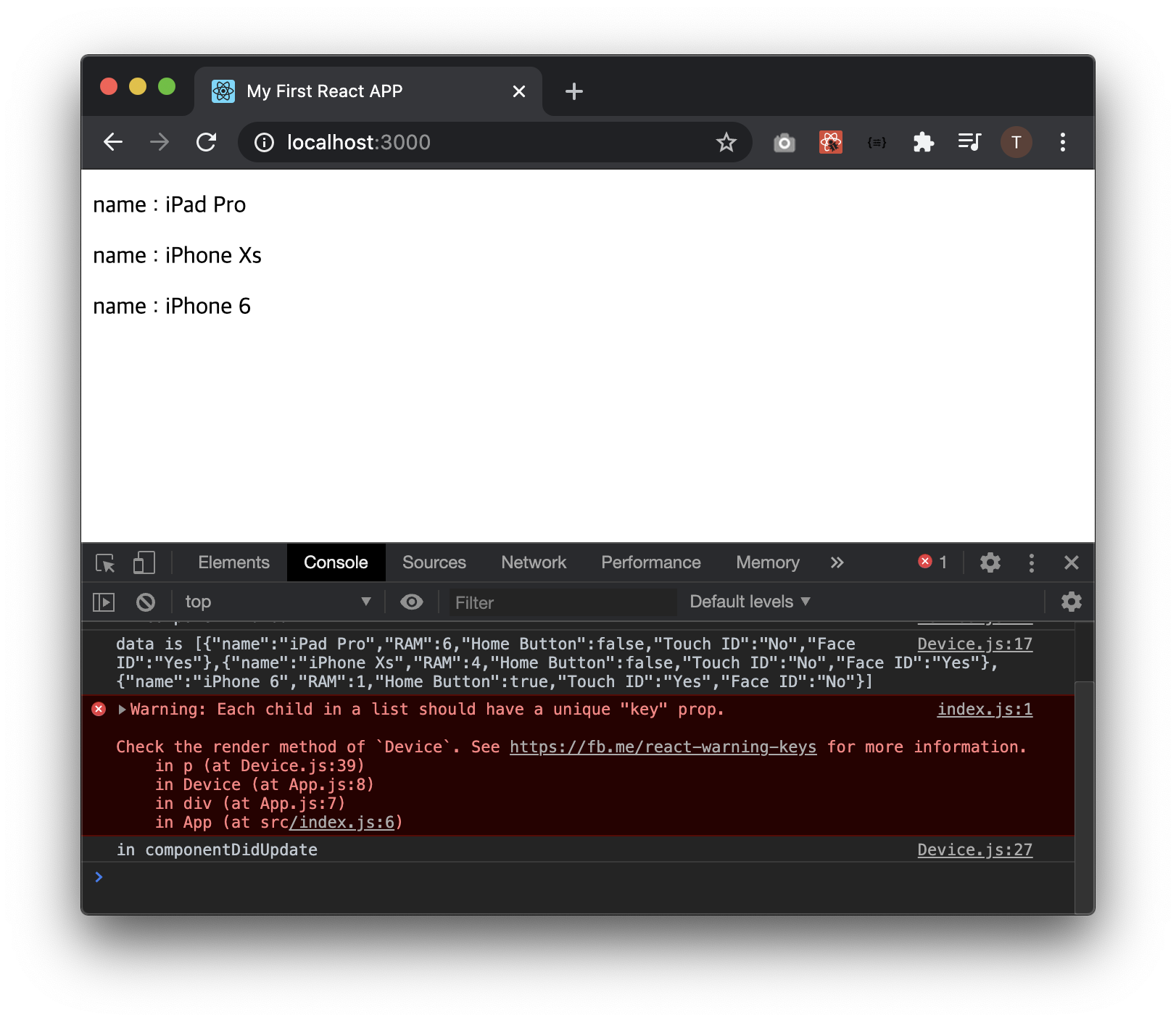Open the Performance panel
The image size is (1176, 1022).
tap(651, 562)
